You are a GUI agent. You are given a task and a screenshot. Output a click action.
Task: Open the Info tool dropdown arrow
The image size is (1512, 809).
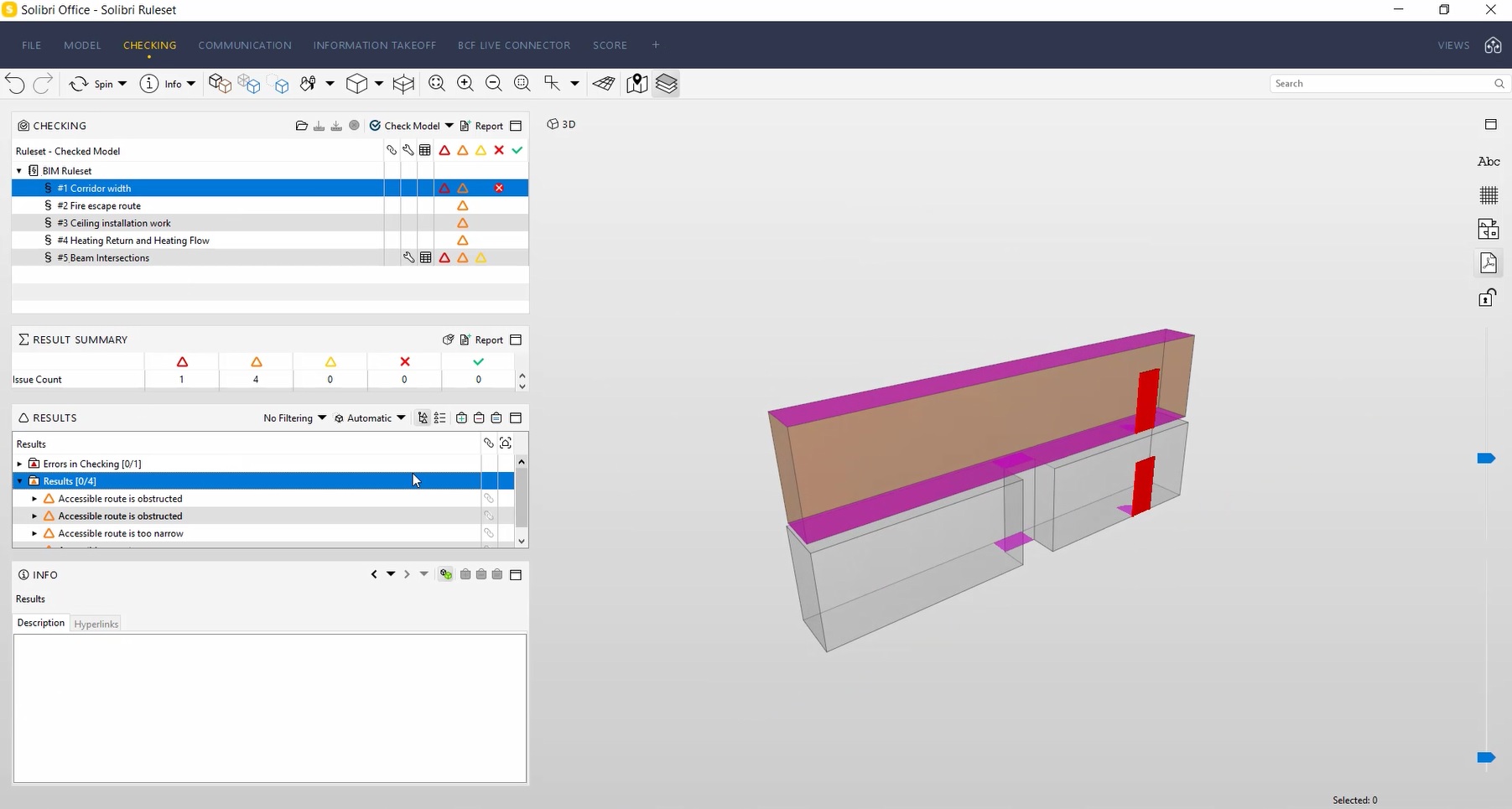191,84
